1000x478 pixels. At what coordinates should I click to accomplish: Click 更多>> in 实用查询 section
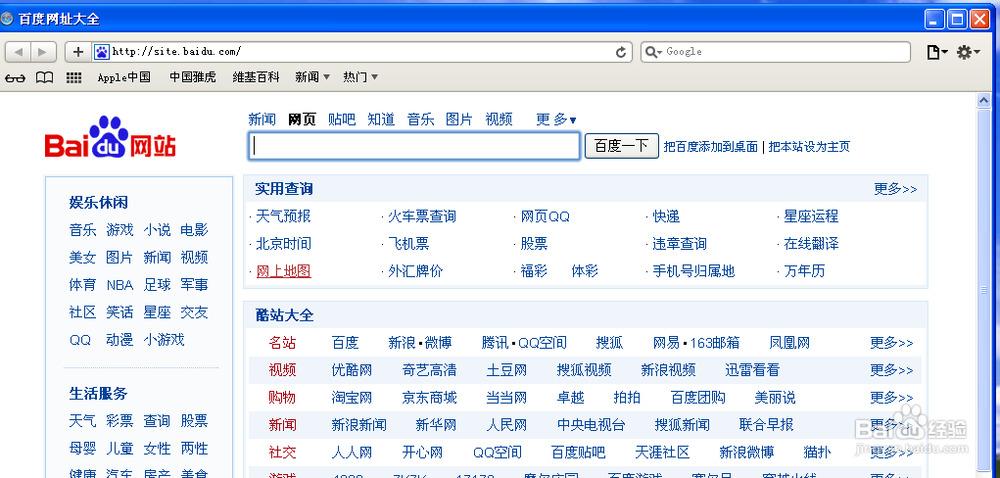[x=895, y=189]
